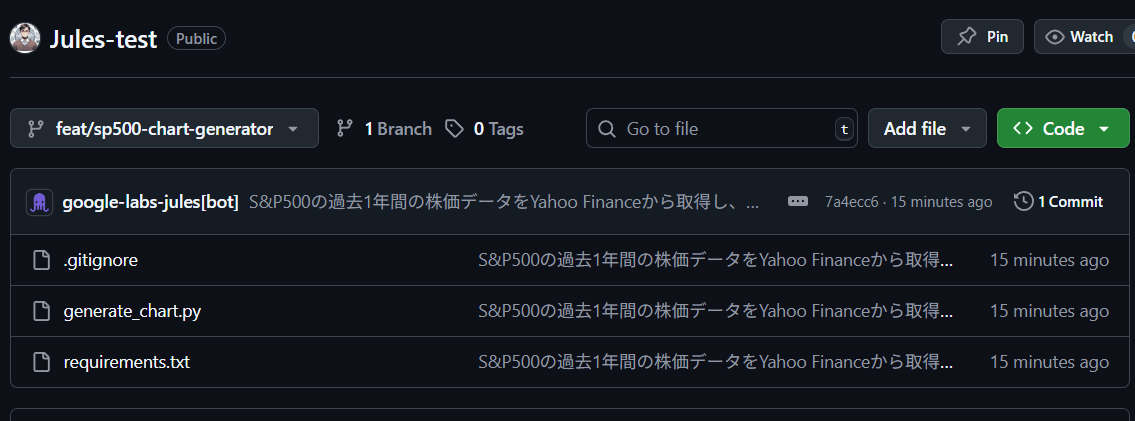Click the repository owner avatar

(x=25, y=38)
